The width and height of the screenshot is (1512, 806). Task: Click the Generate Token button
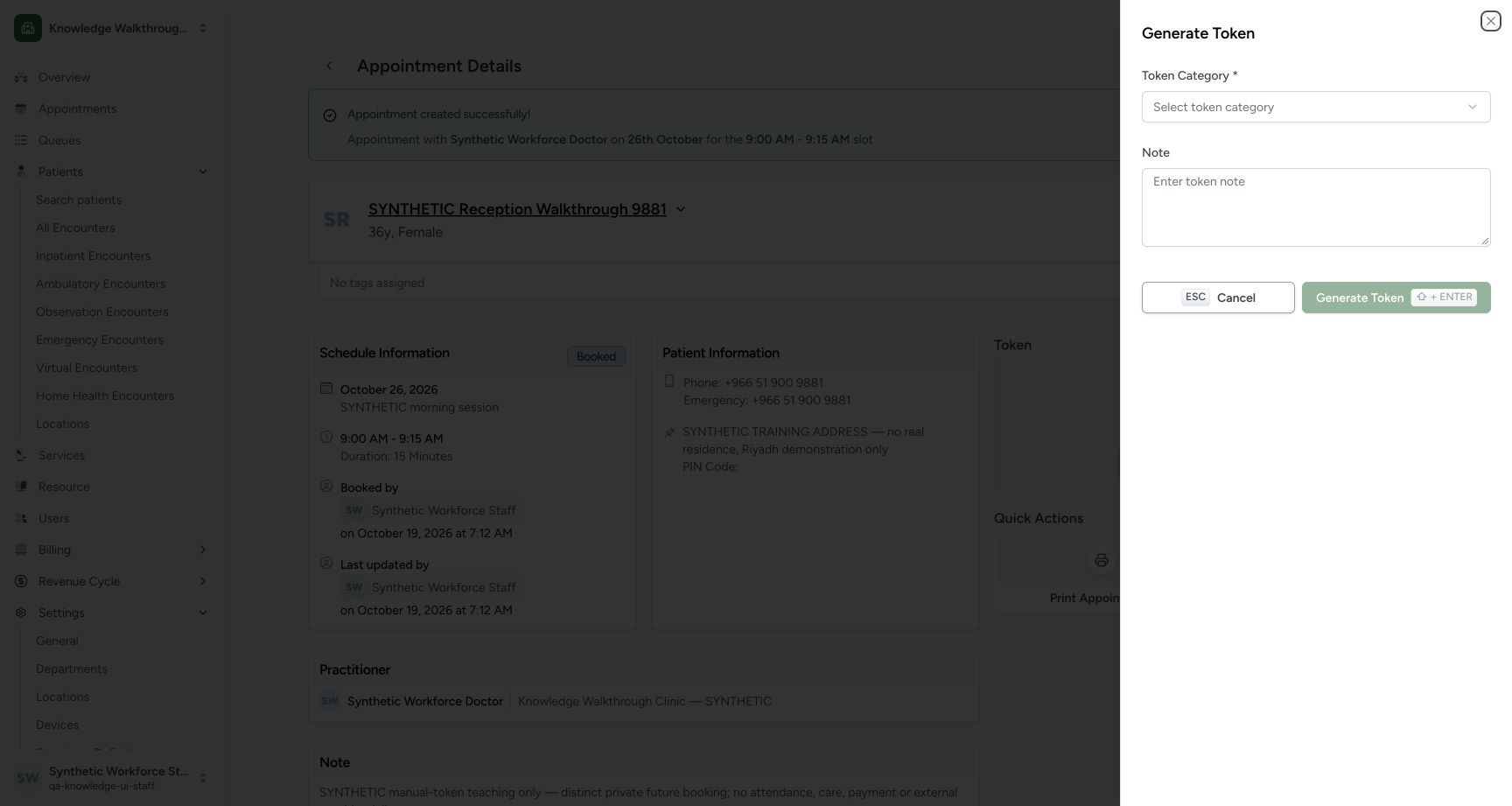(x=1396, y=298)
